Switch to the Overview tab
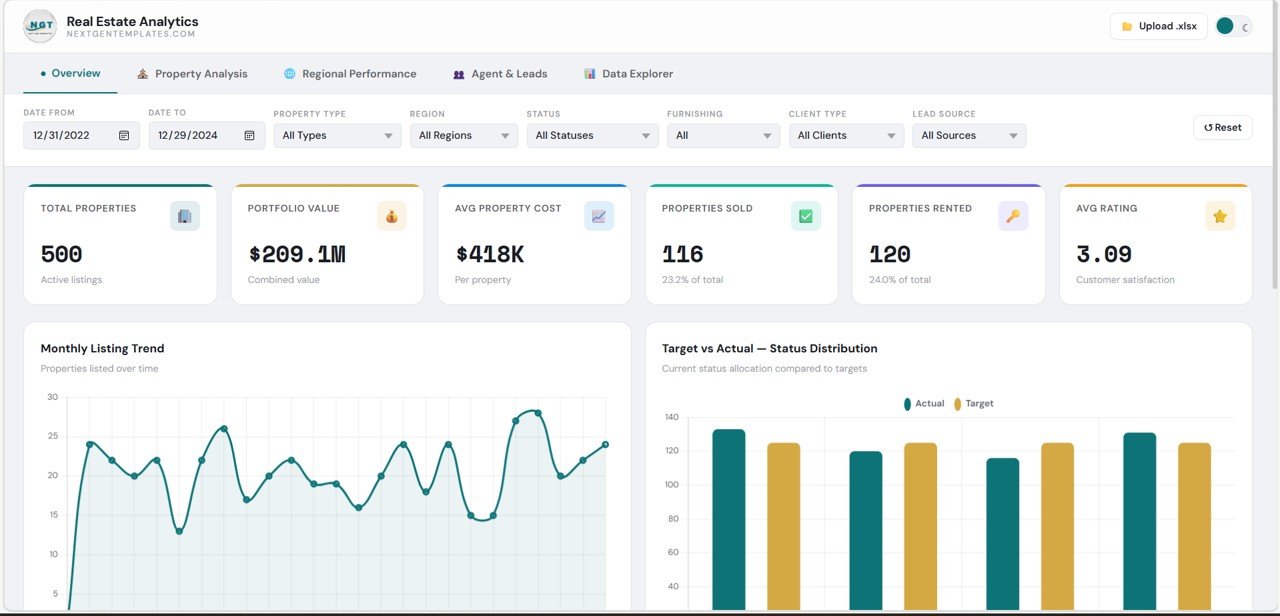 pos(70,72)
